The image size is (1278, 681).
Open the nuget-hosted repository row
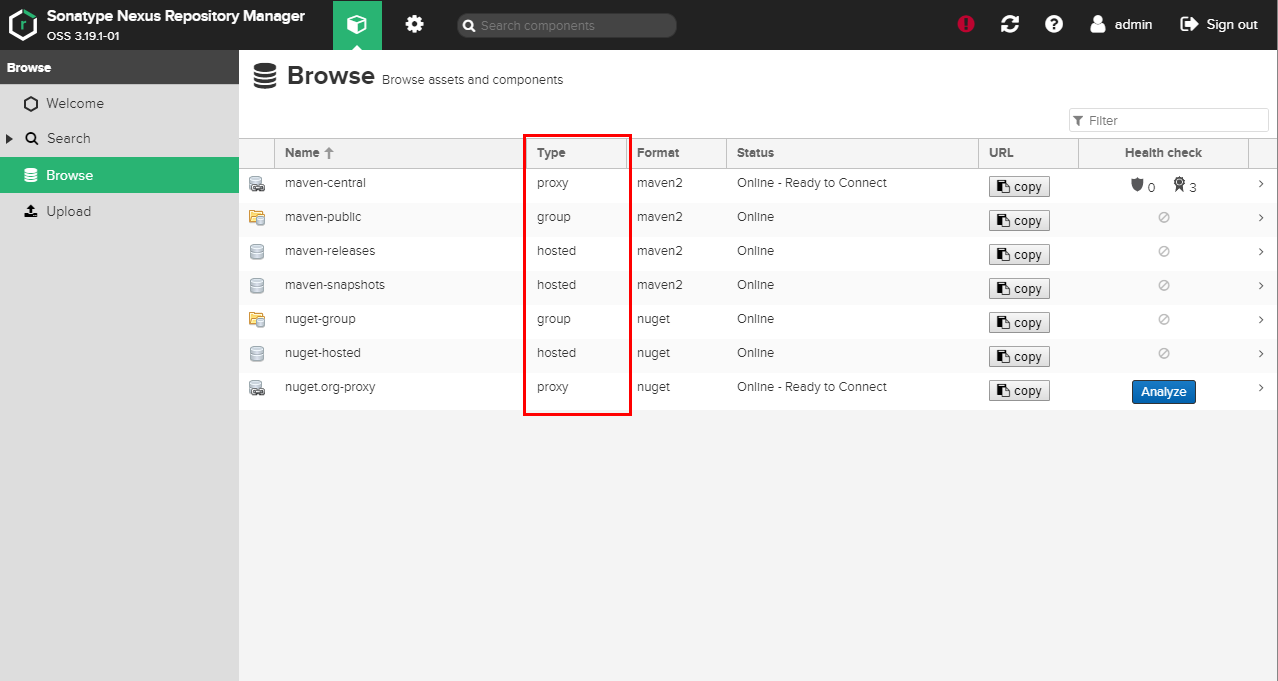tap(758, 355)
